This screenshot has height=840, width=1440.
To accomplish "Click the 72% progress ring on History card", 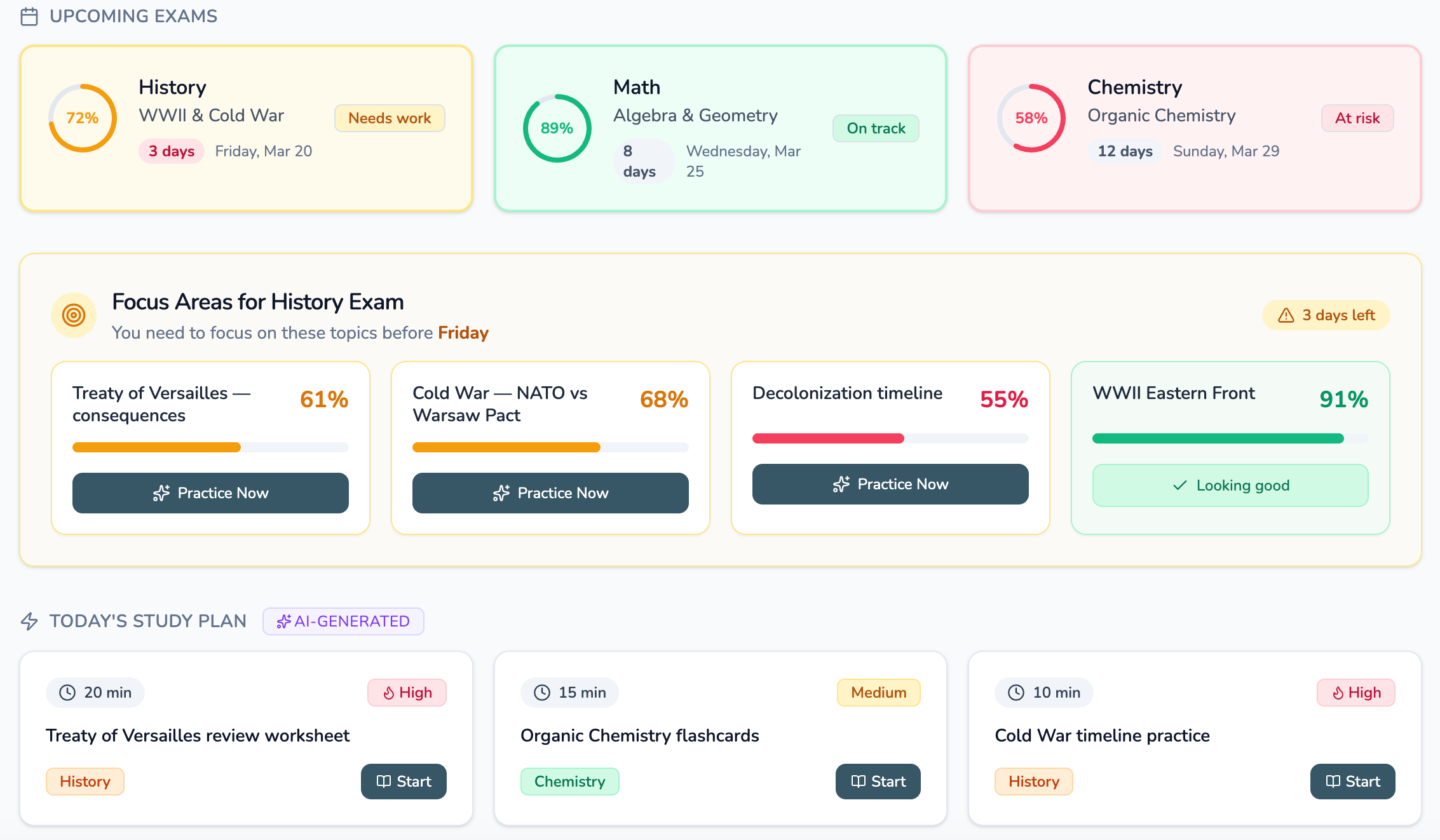I will [83, 118].
